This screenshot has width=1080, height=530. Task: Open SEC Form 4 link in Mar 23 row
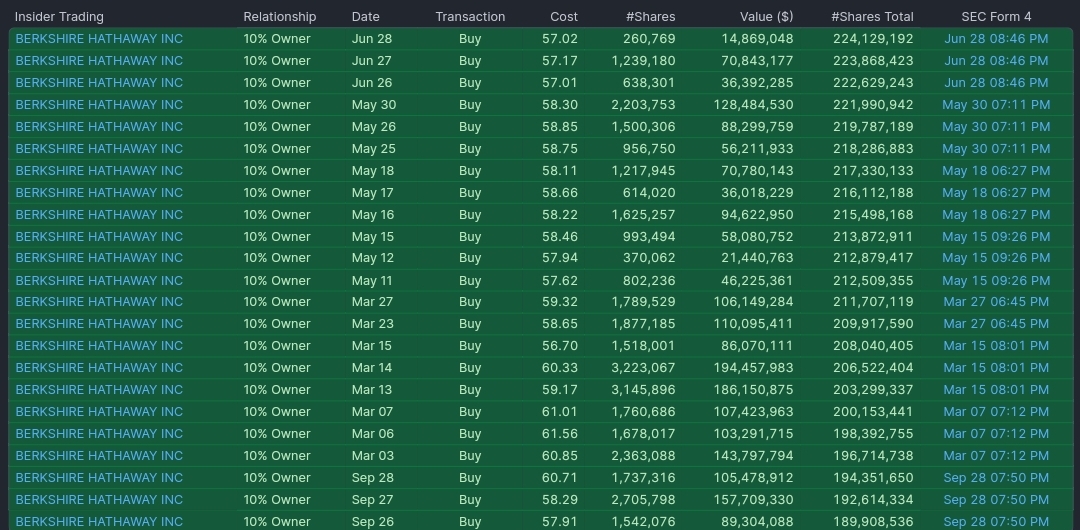996,324
